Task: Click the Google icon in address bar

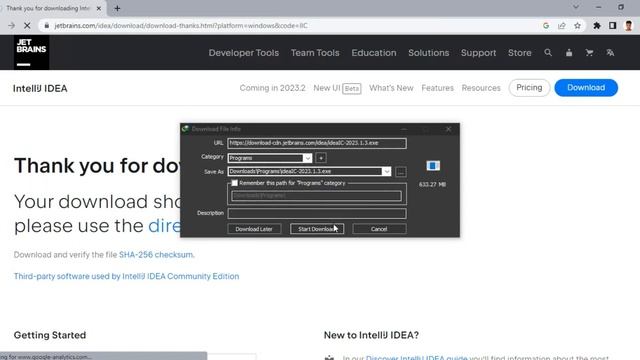Action: click(x=546, y=26)
